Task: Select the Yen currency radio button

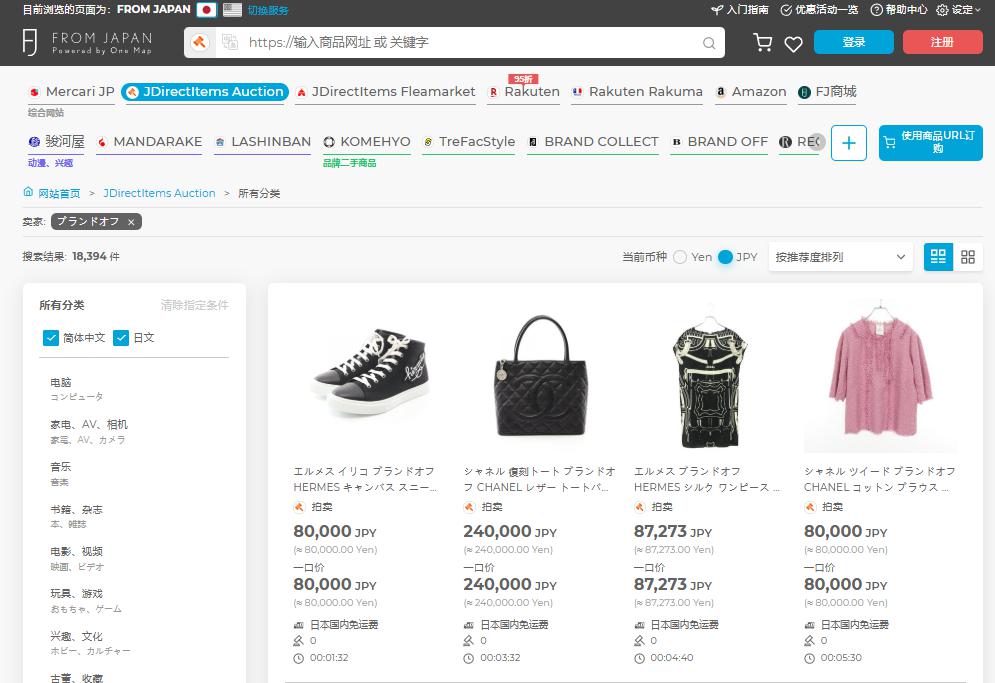Action: pyautogui.click(x=680, y=257)
